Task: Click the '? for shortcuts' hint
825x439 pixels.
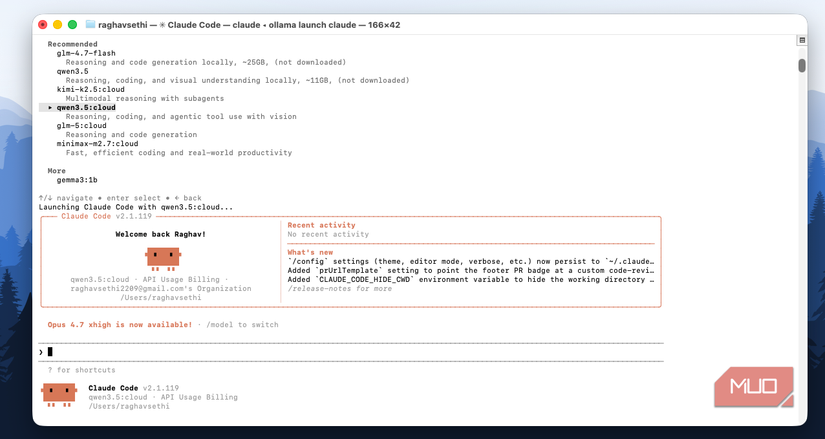Action: (82, 370)
